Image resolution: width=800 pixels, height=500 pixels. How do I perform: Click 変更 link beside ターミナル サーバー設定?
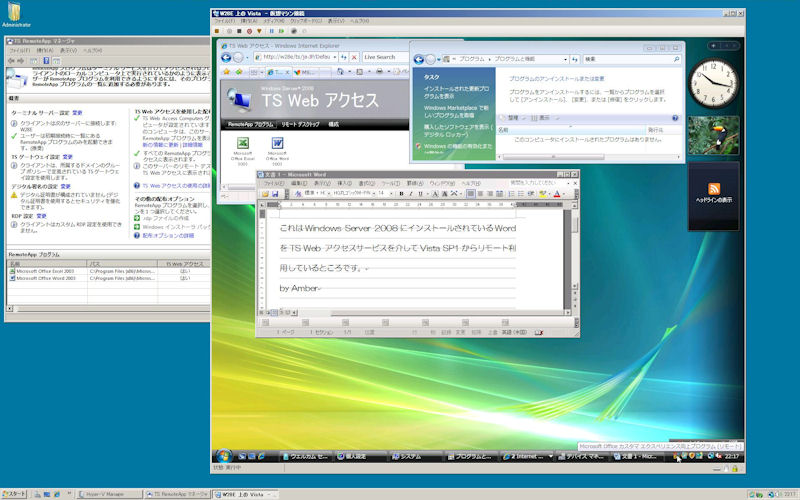click(77, 113)
